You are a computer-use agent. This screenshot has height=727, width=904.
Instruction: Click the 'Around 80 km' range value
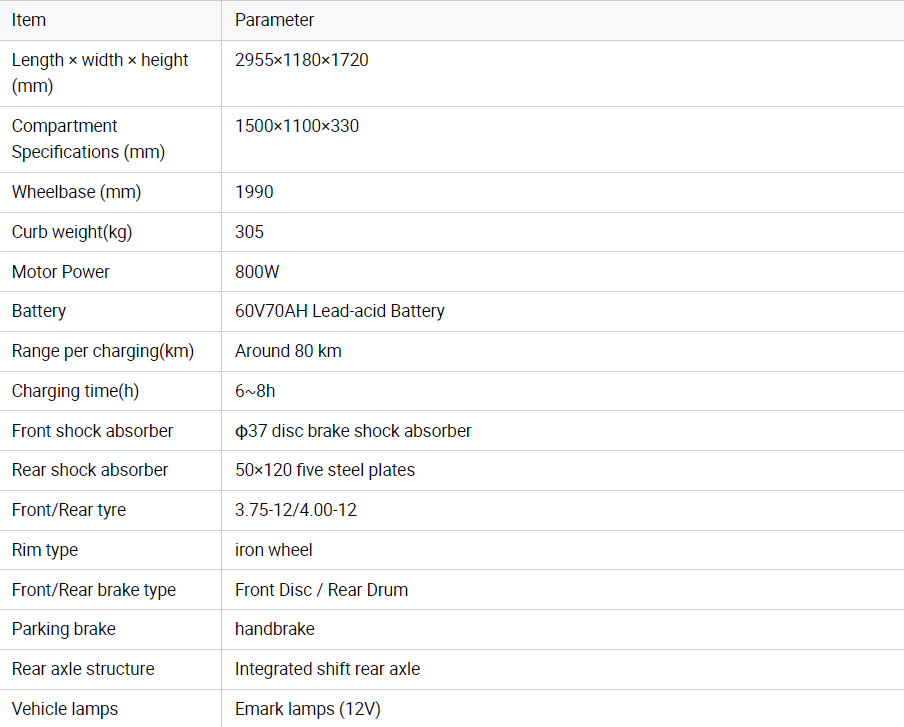(288, 351)
